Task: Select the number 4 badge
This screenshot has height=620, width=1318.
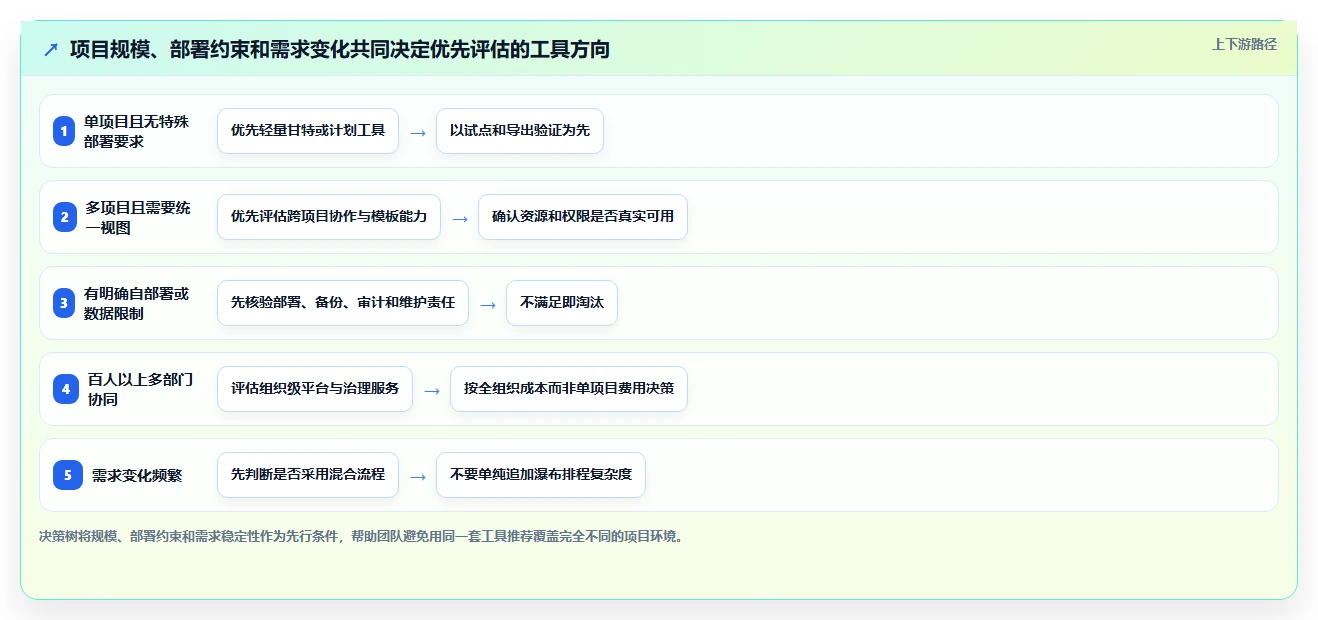Action: click(x=64, y=389)
